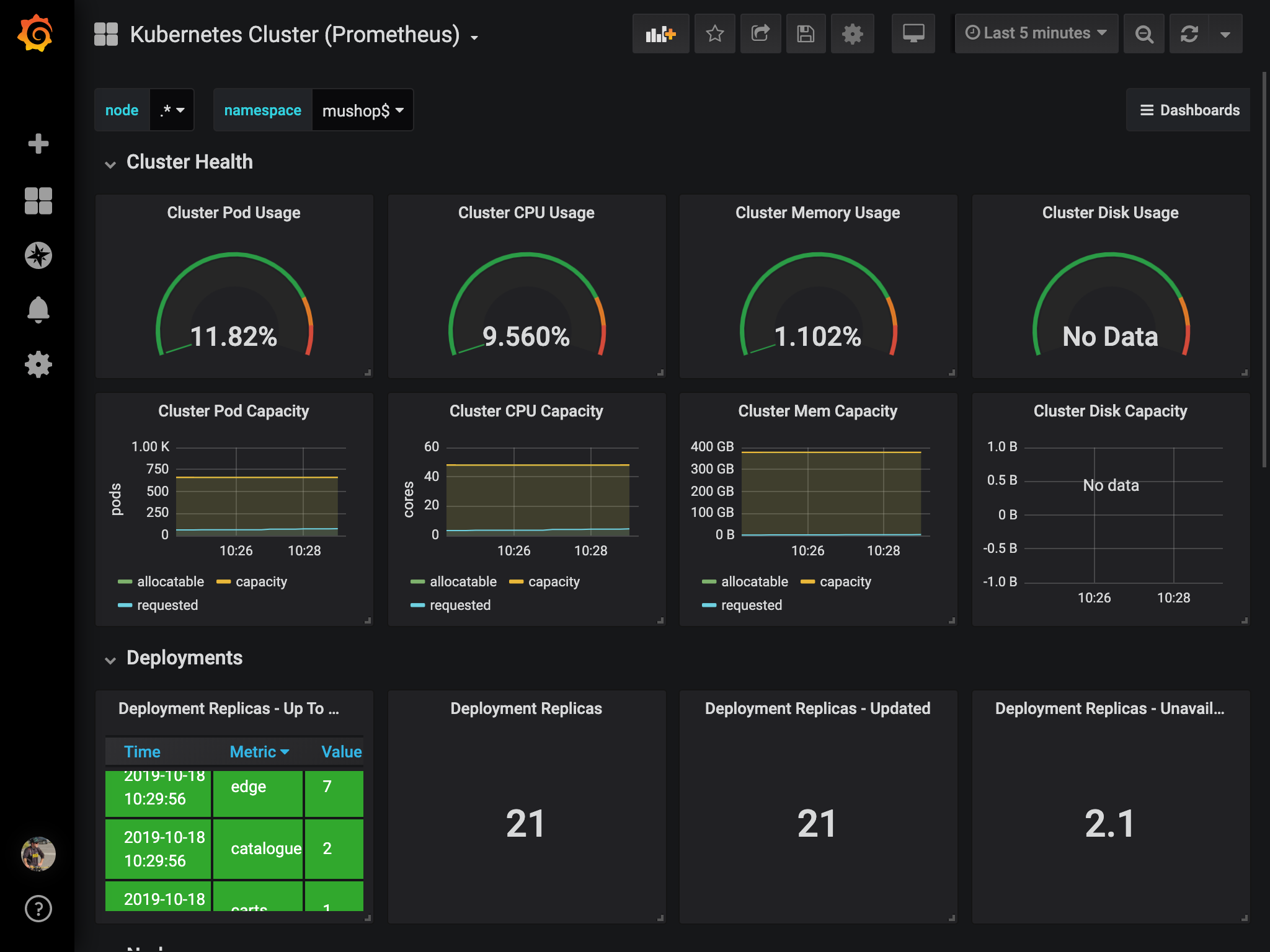Refresh the dashboard now
Screen dimensions: 1270x952
coord(1189,33)
